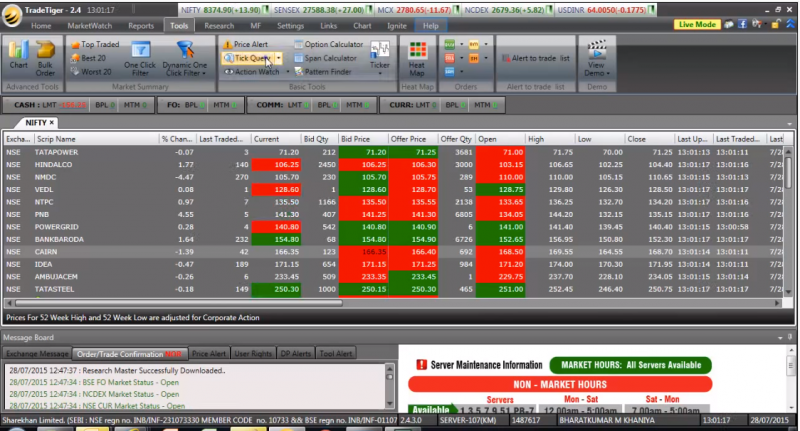800x431 pixels.
Task: Click the blue order icon in Orders group
Action: 449,72
